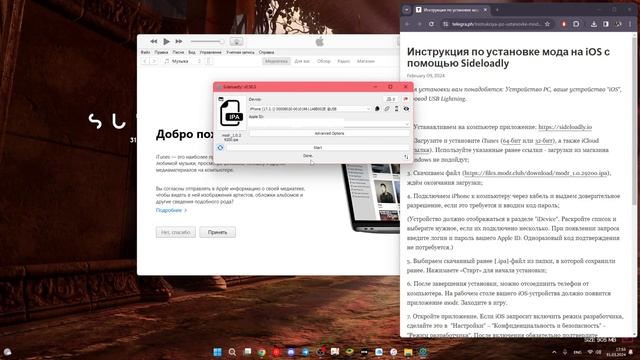The image size is (640, 360).
Task: Open taskbar Search
Action: (232, 352)
